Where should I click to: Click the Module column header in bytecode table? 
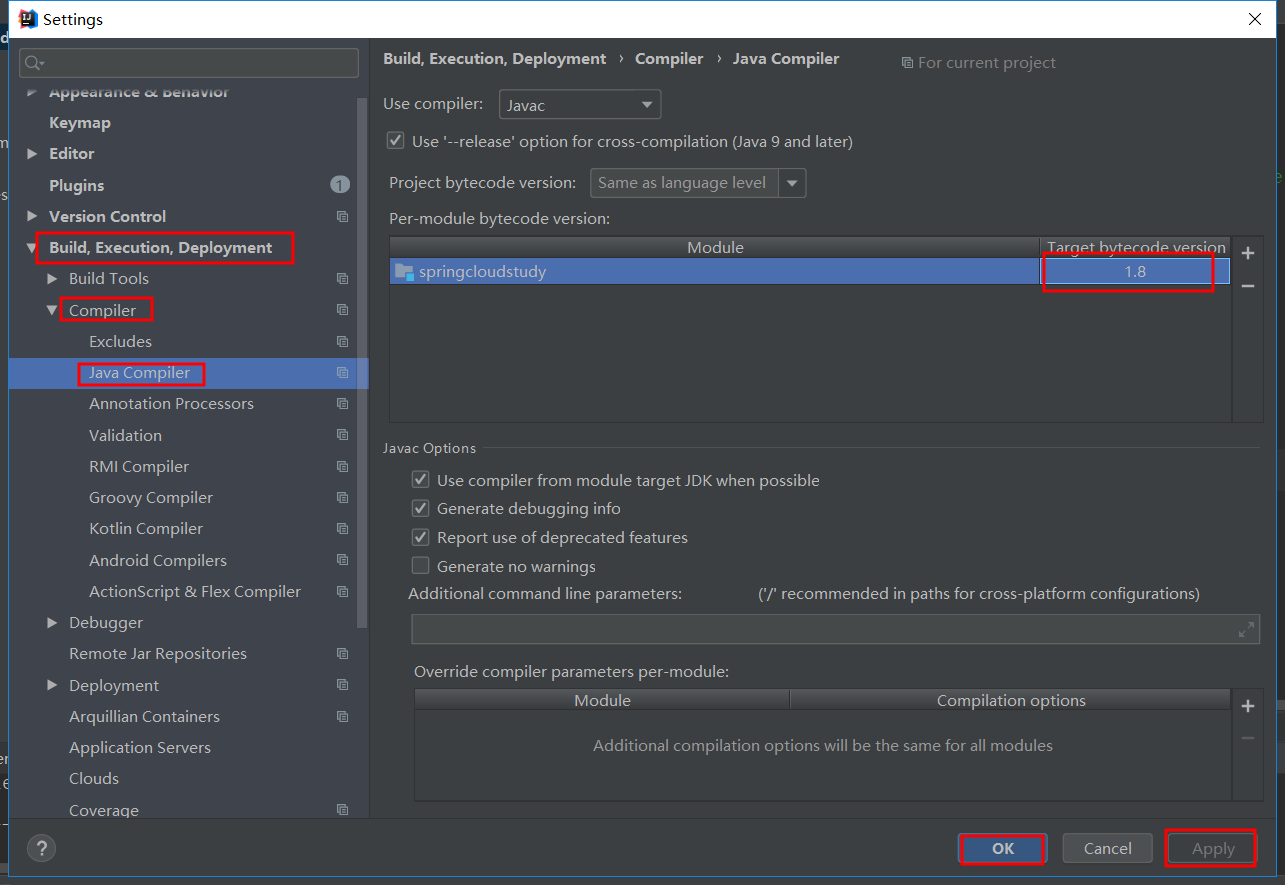[715, 247]
